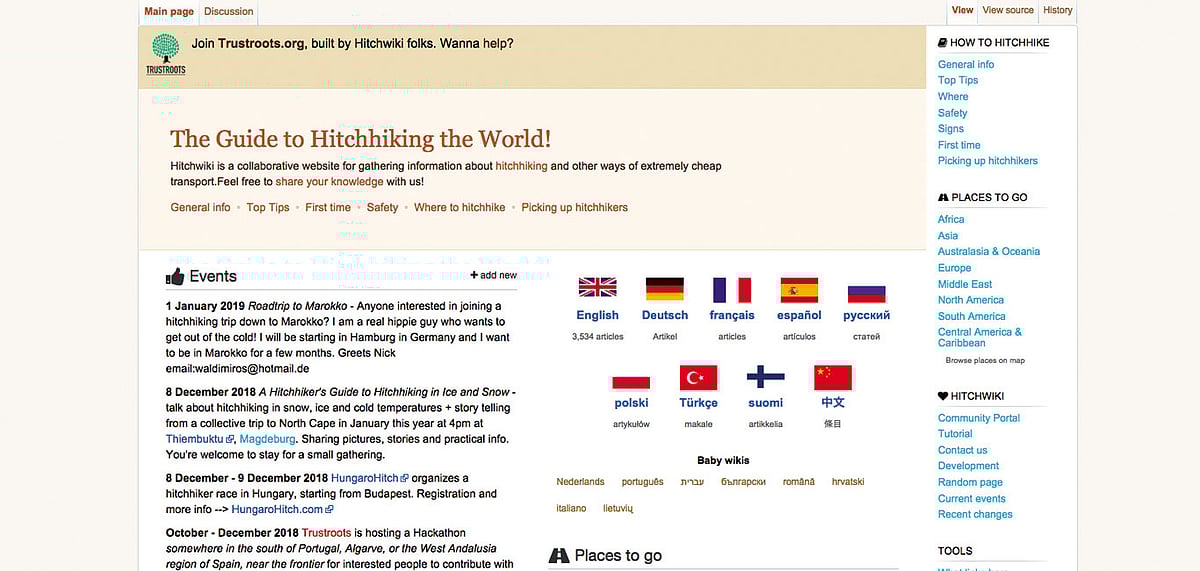Viewport: 1200px width, 571px height.
Task: Select the Polish flag icon
Action: coord(631,381)
